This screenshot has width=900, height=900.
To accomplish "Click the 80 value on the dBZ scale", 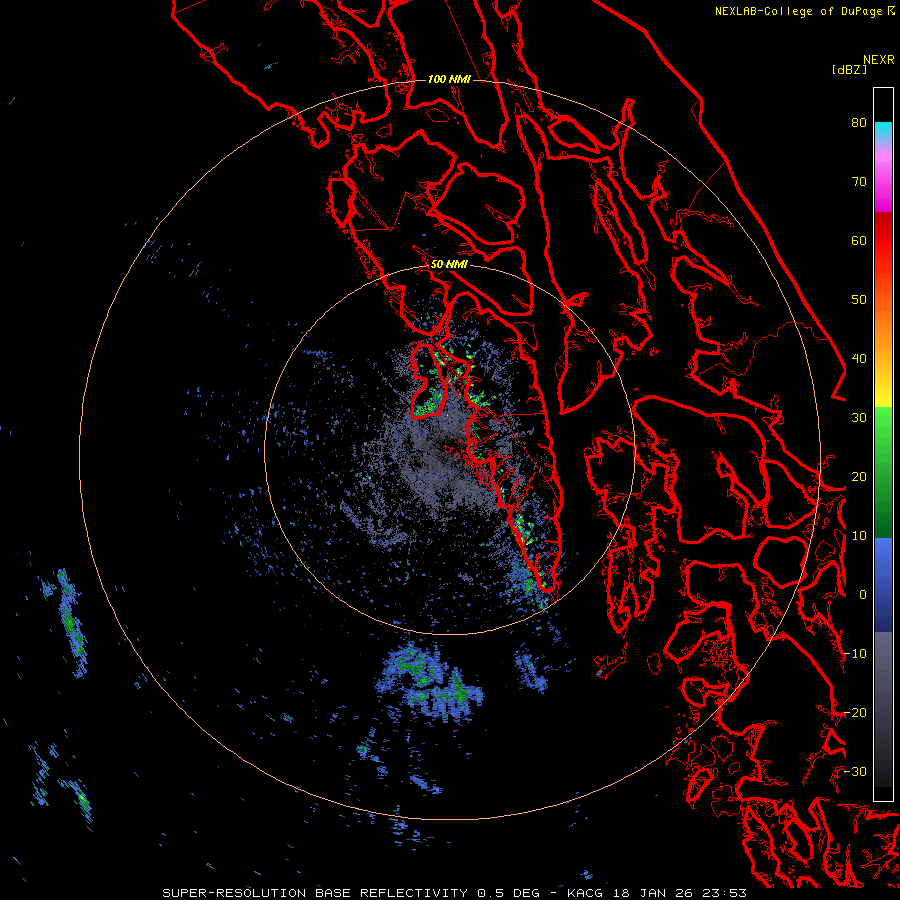I will (859, 123).
